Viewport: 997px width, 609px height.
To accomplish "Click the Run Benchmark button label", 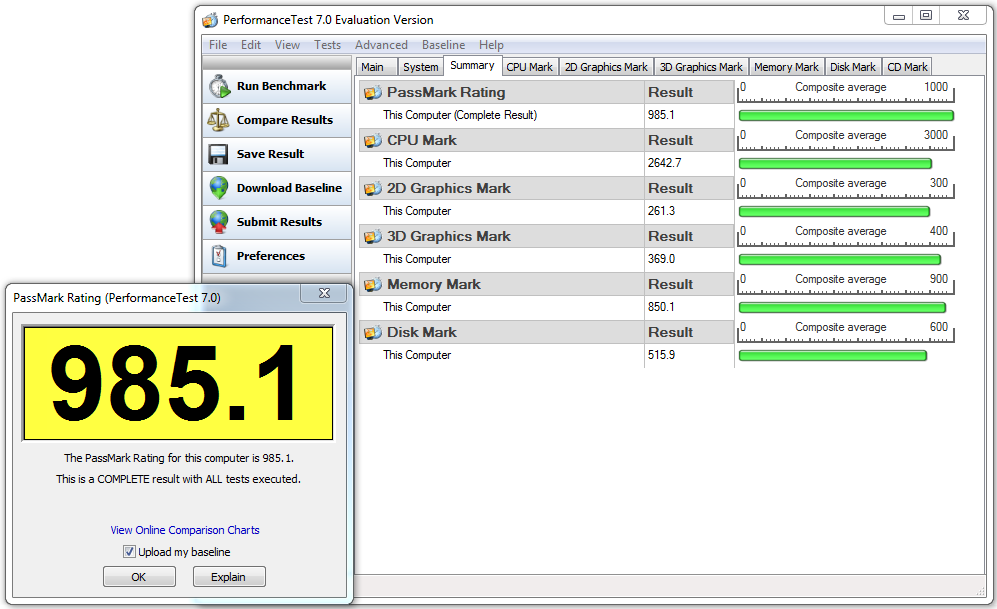I will [x=282, y=86].
